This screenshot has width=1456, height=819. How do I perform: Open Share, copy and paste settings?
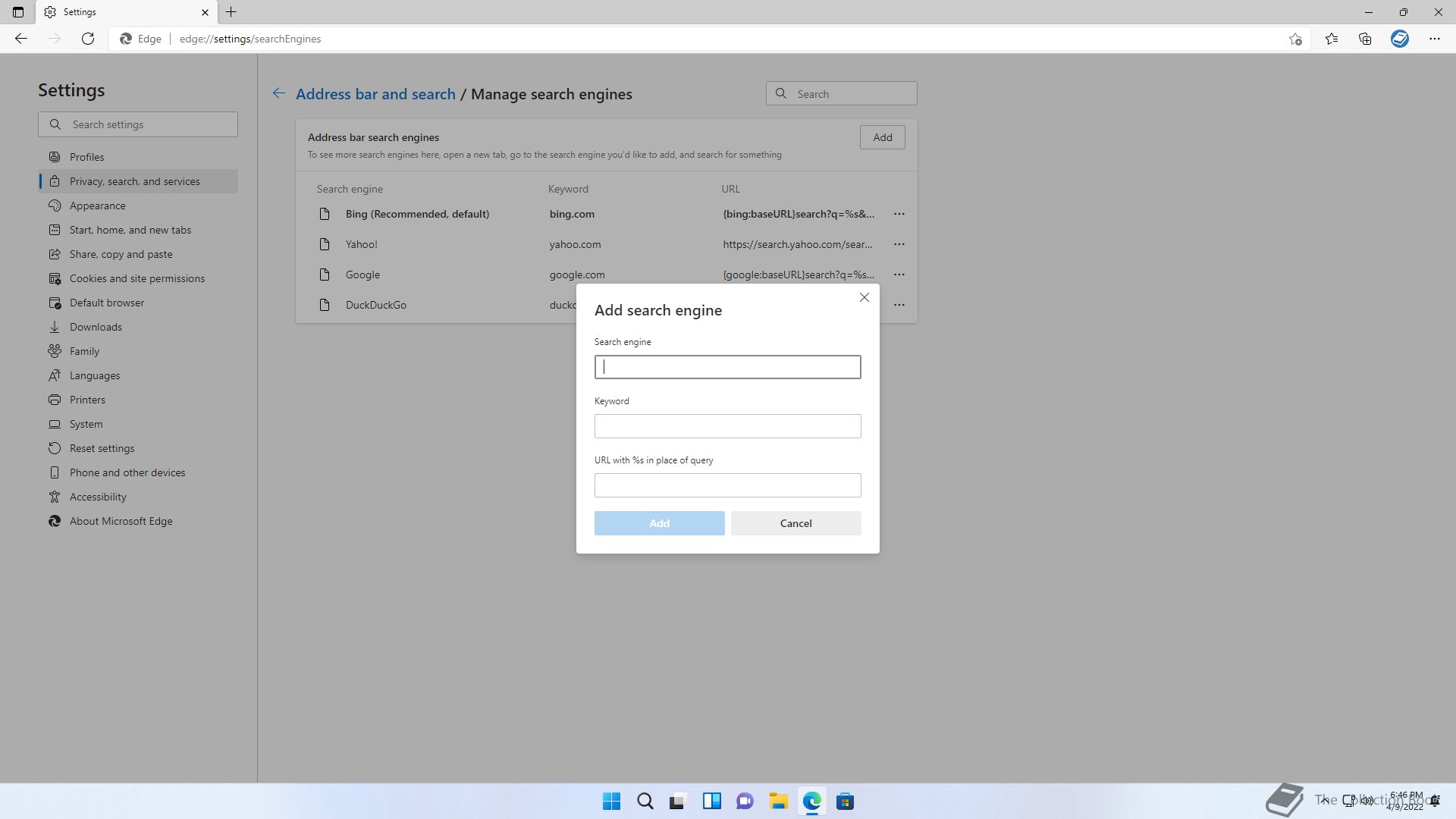[138, 254]
